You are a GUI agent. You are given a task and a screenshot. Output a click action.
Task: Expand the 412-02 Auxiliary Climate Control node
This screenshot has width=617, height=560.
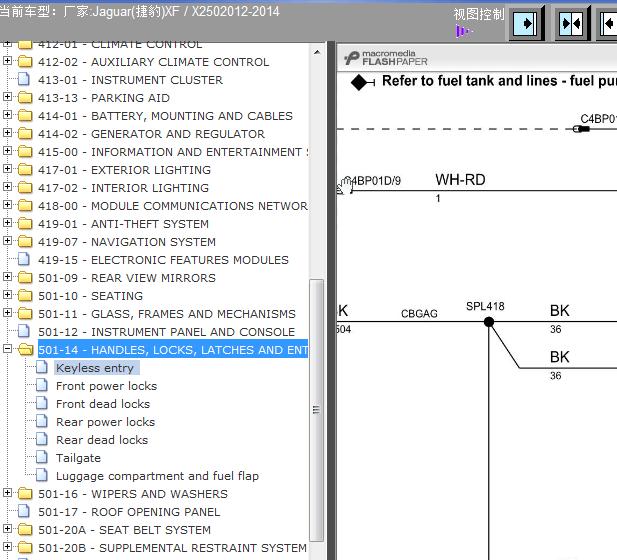7,61
